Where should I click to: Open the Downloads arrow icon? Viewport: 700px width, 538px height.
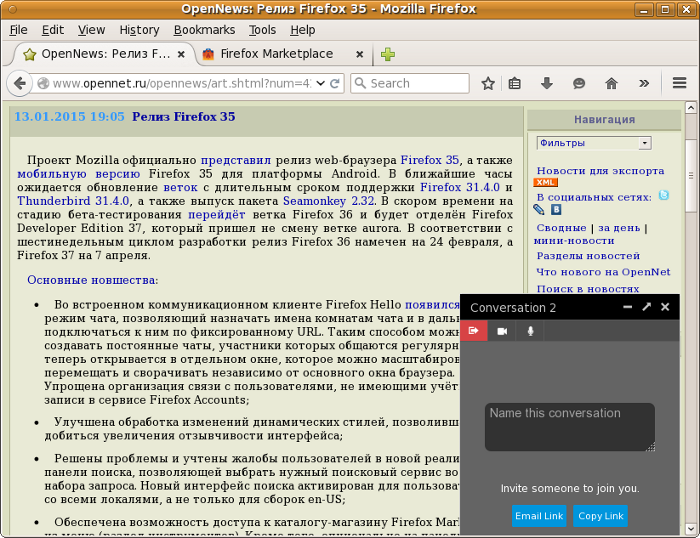(x=547, y=83)
